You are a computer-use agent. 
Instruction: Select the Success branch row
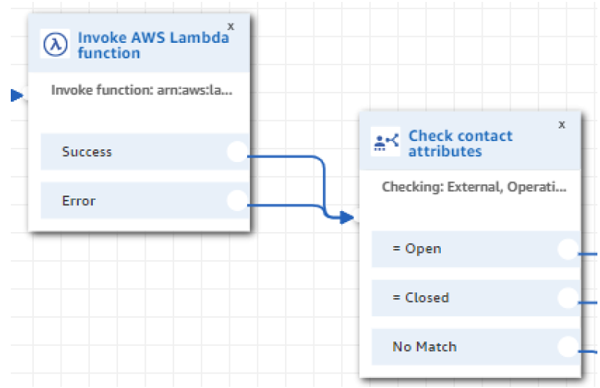pyautogui.click(x=145, y=152)
